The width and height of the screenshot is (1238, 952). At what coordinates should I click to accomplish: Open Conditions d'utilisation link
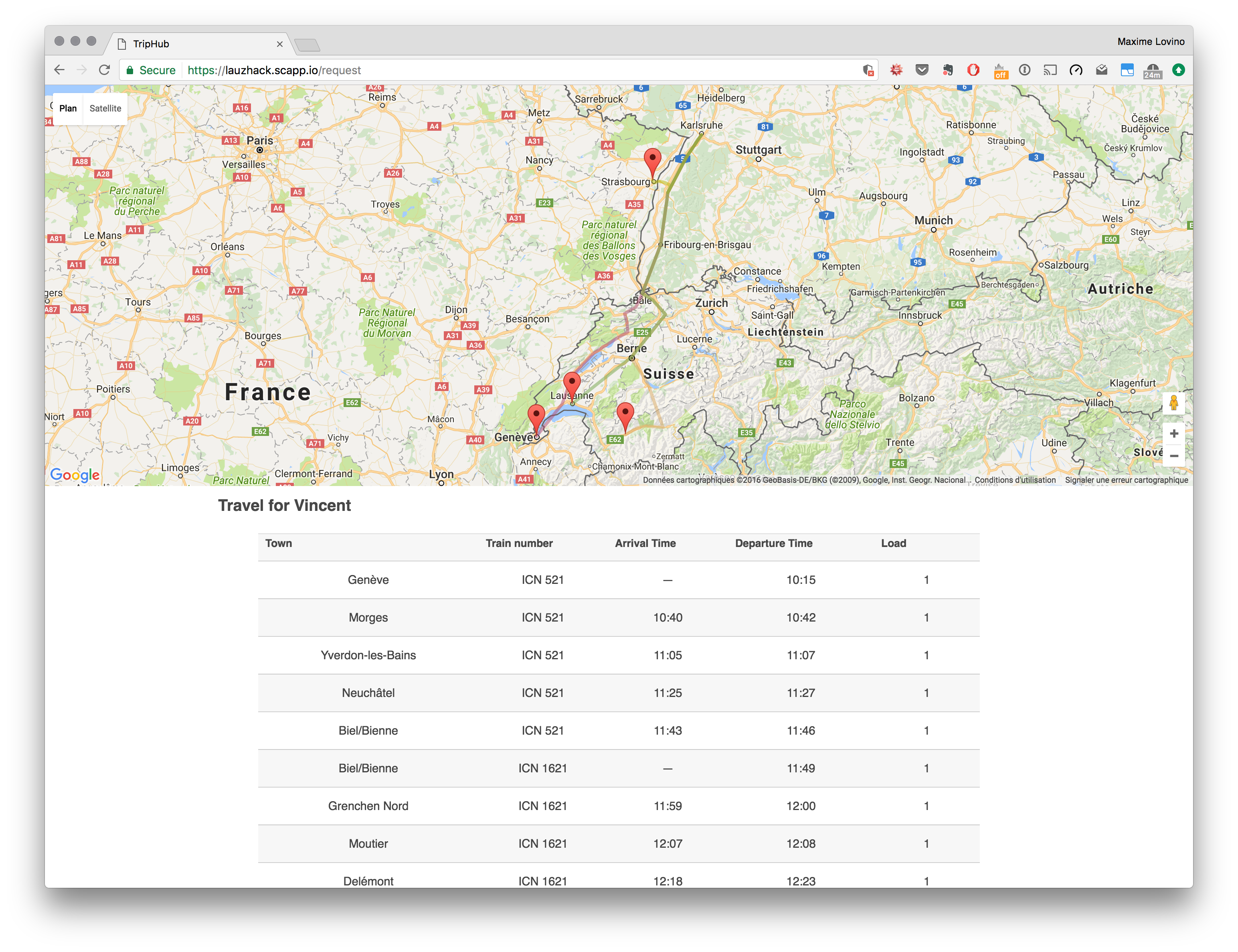pyautogui.click(x=1015, y=480)
